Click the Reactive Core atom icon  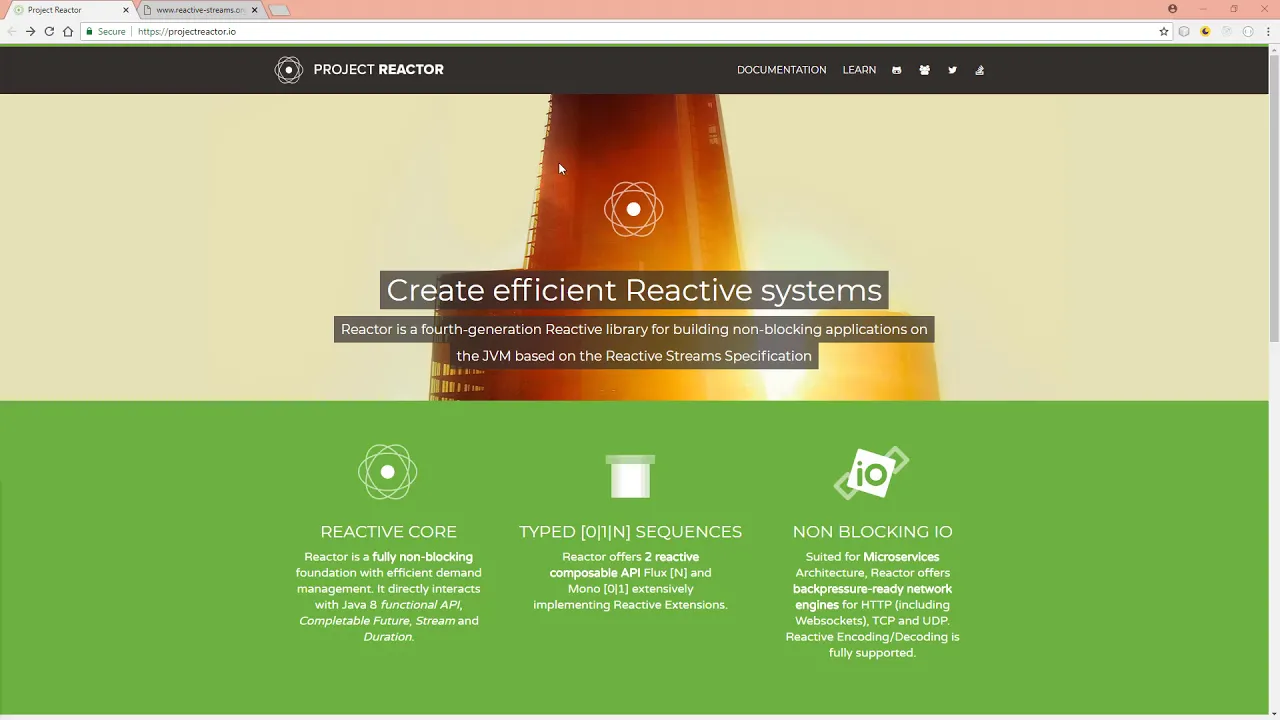(x=388, y=472)
